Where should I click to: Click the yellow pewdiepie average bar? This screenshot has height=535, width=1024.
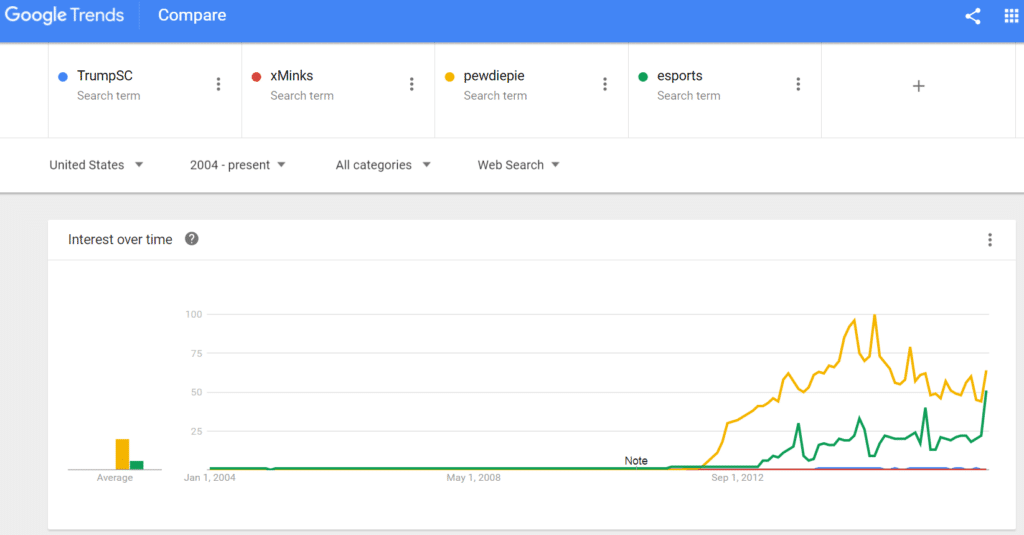point(122,454)
